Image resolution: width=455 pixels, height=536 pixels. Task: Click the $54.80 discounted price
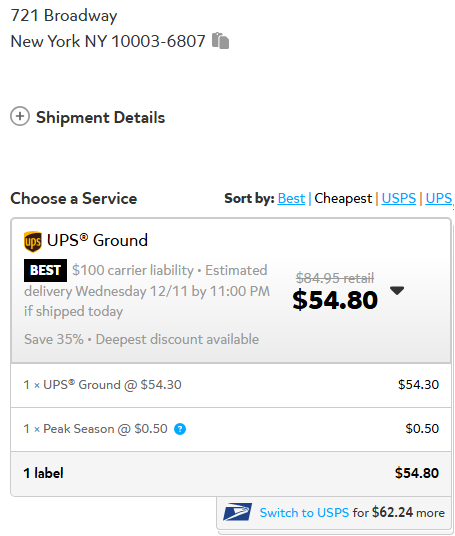tap(335, 300)
